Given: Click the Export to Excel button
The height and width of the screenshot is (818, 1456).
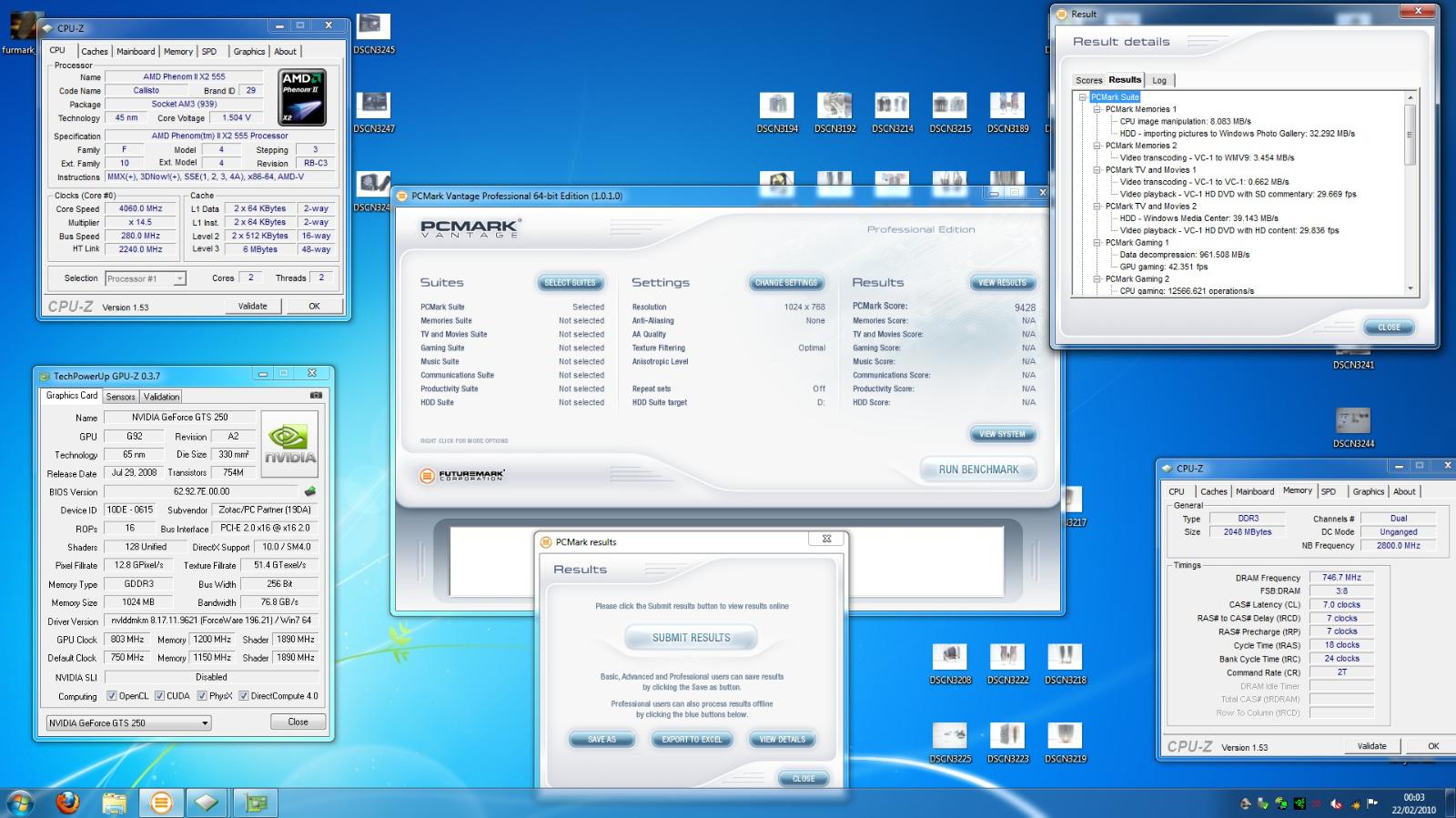Looking at the screenshot, I should [x=692, y=740].
